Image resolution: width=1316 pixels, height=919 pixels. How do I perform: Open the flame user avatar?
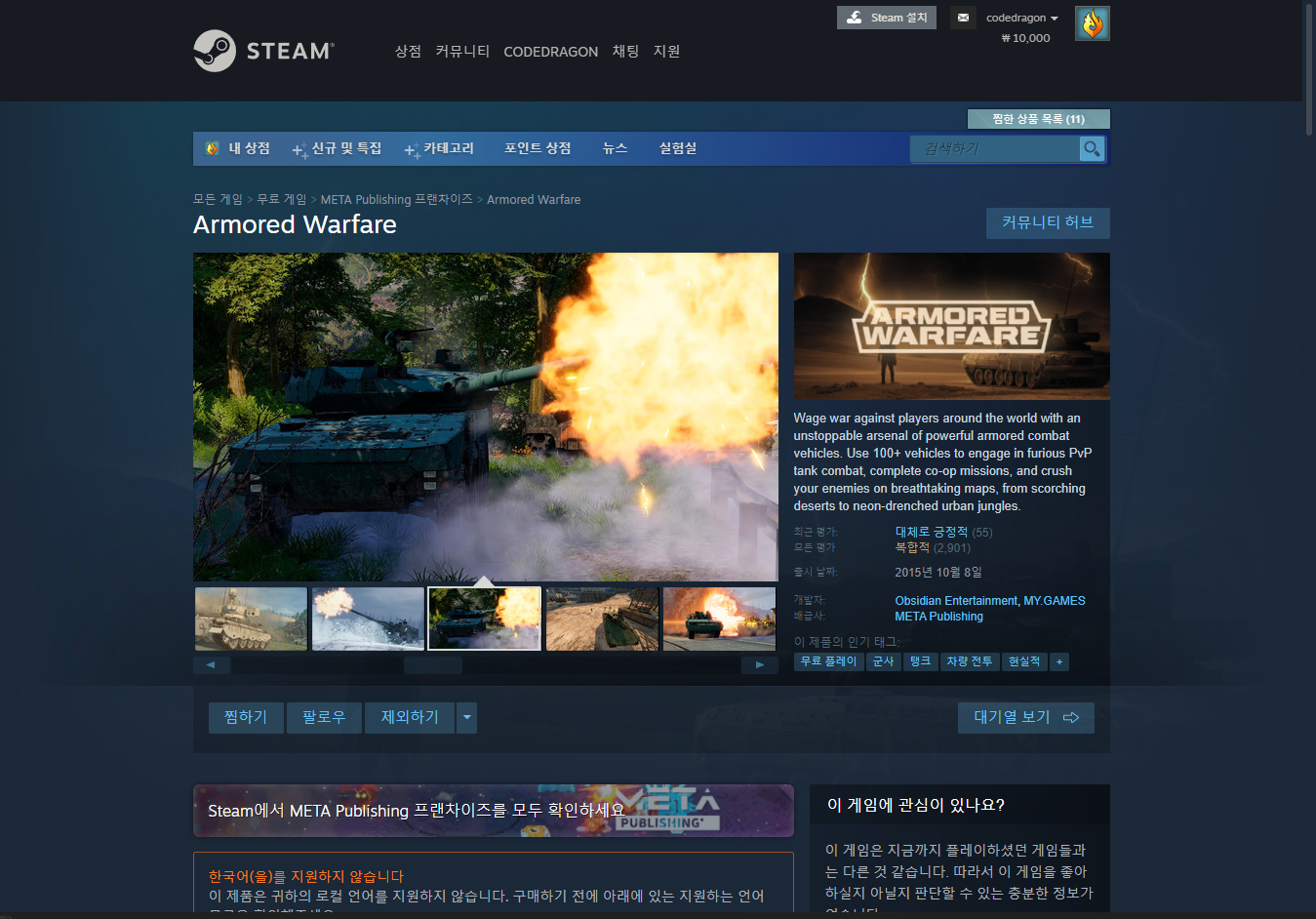1092,23
